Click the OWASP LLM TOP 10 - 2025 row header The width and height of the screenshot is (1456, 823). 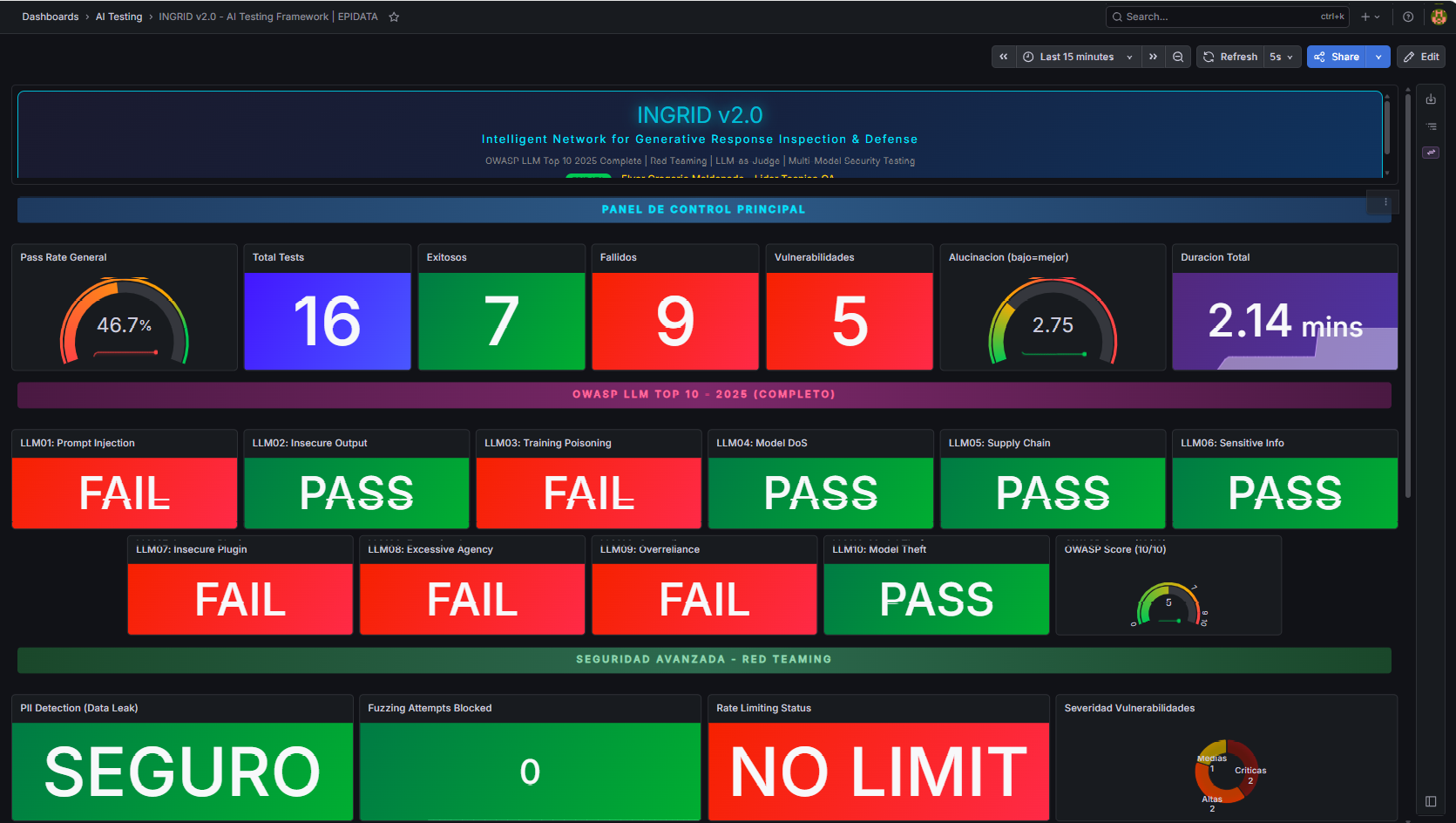point(703,394)
